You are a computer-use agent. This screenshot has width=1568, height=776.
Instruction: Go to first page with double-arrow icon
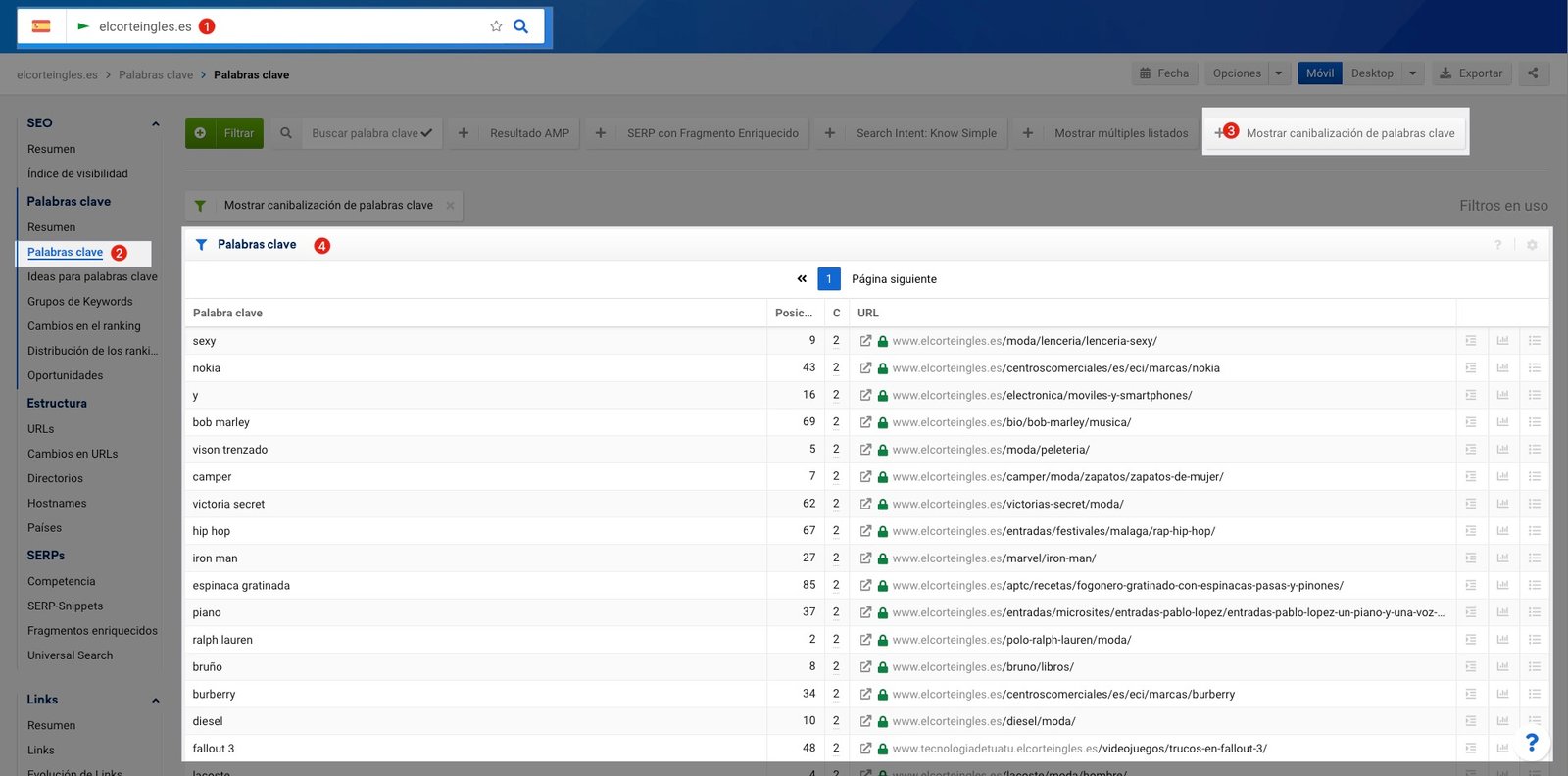[x=802, y=279]
